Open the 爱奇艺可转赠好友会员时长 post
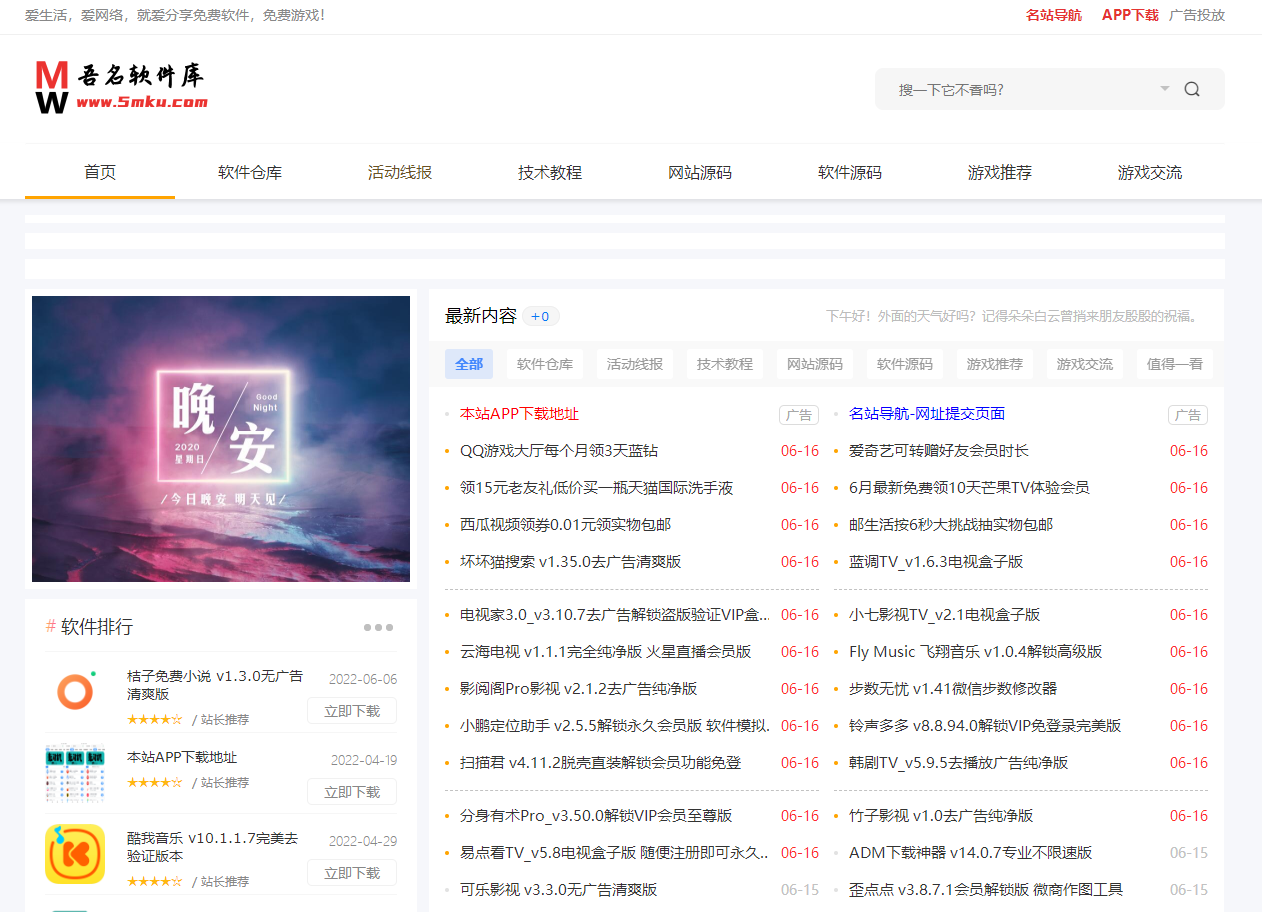Screen dimensions: 1262x912 pos(939,451)
